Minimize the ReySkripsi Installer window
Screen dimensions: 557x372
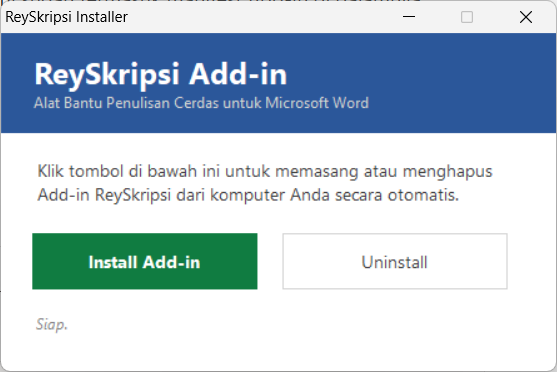coord(409,17)
